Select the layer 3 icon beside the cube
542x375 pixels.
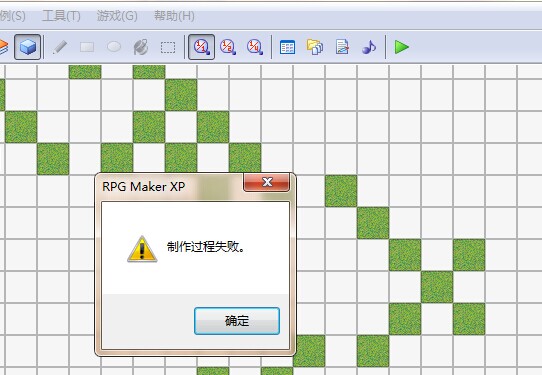(3, 47)
